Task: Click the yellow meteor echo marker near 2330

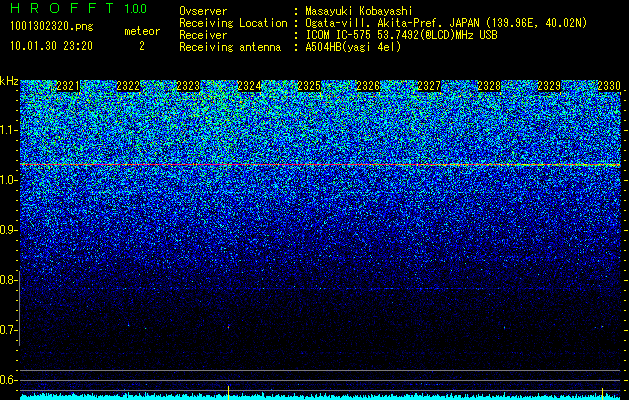Action: (602, 394)
